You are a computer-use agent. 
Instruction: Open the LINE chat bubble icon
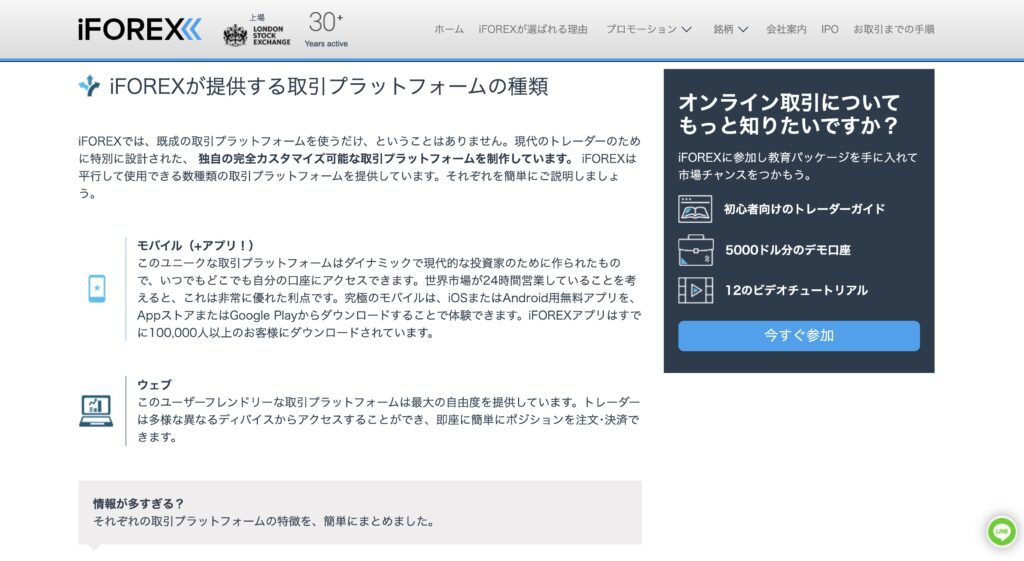coord(1002,532)
